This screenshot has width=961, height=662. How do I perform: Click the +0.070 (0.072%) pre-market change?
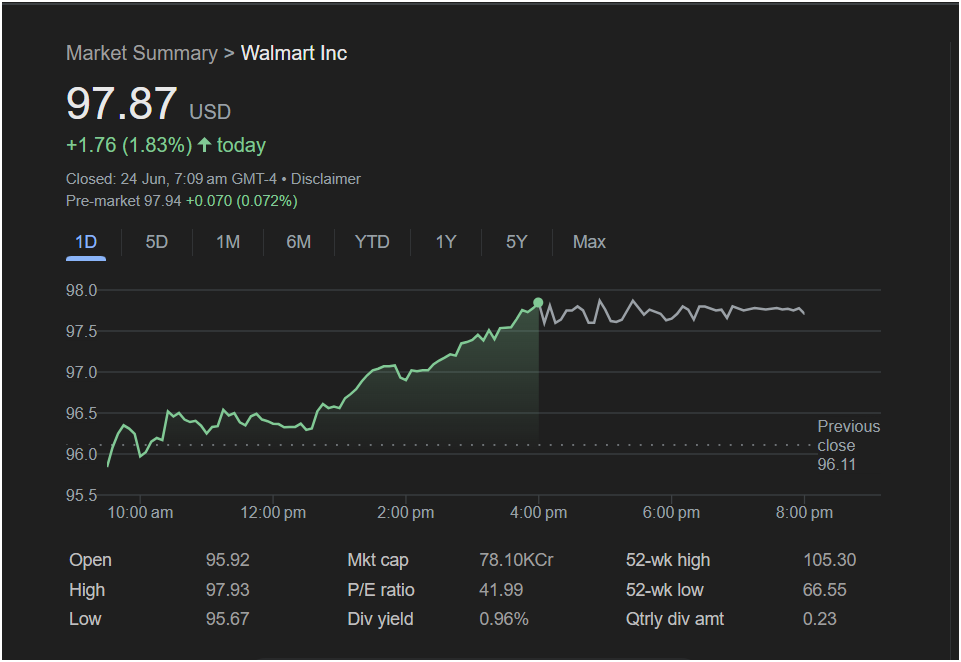pos(241,201)
